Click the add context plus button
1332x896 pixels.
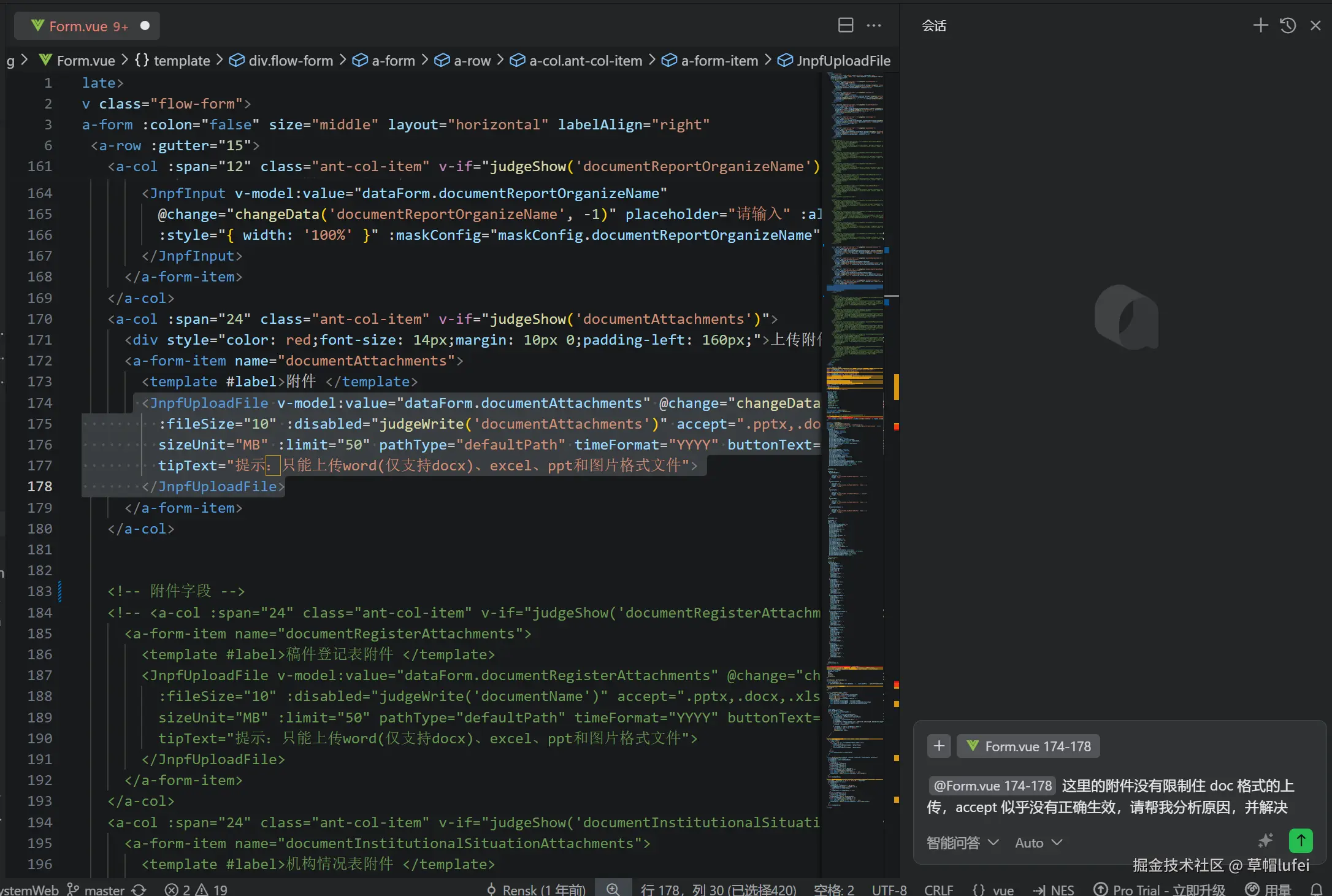click(x=939, y=746)
